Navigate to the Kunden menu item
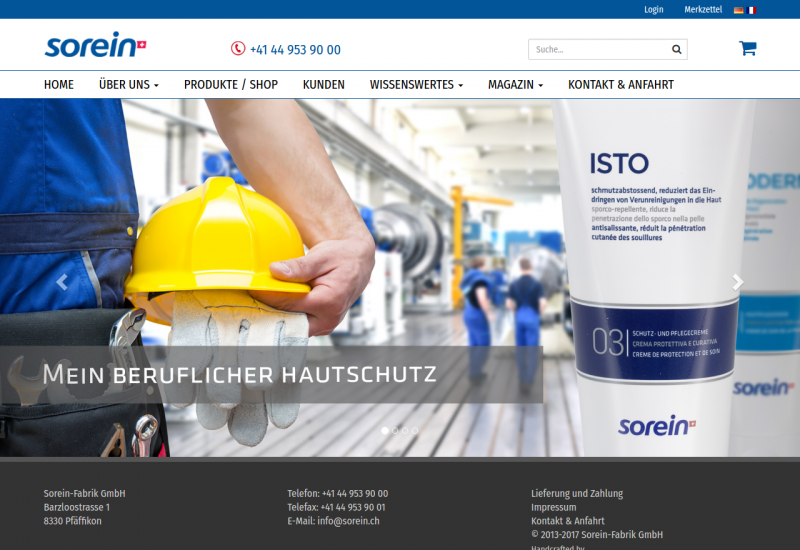This screenshot has height=550, width=800. (x=324, y=85)
